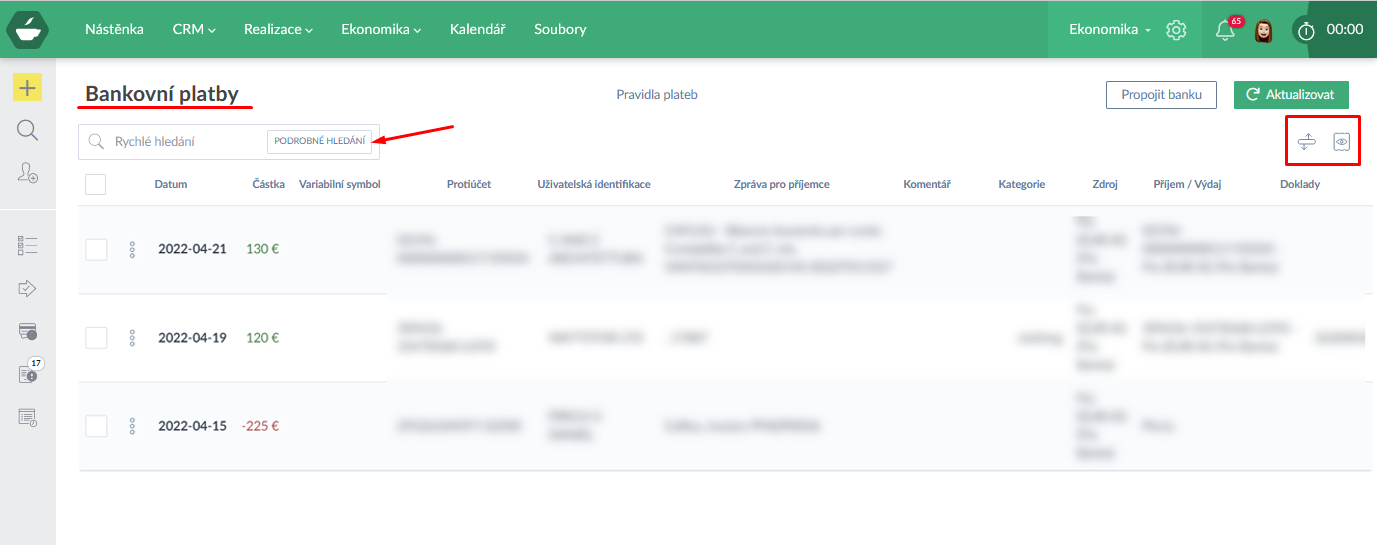The image size is (1377, 545).
Task: Open search via sidebar magnifier icon
Action: (27, 130)
